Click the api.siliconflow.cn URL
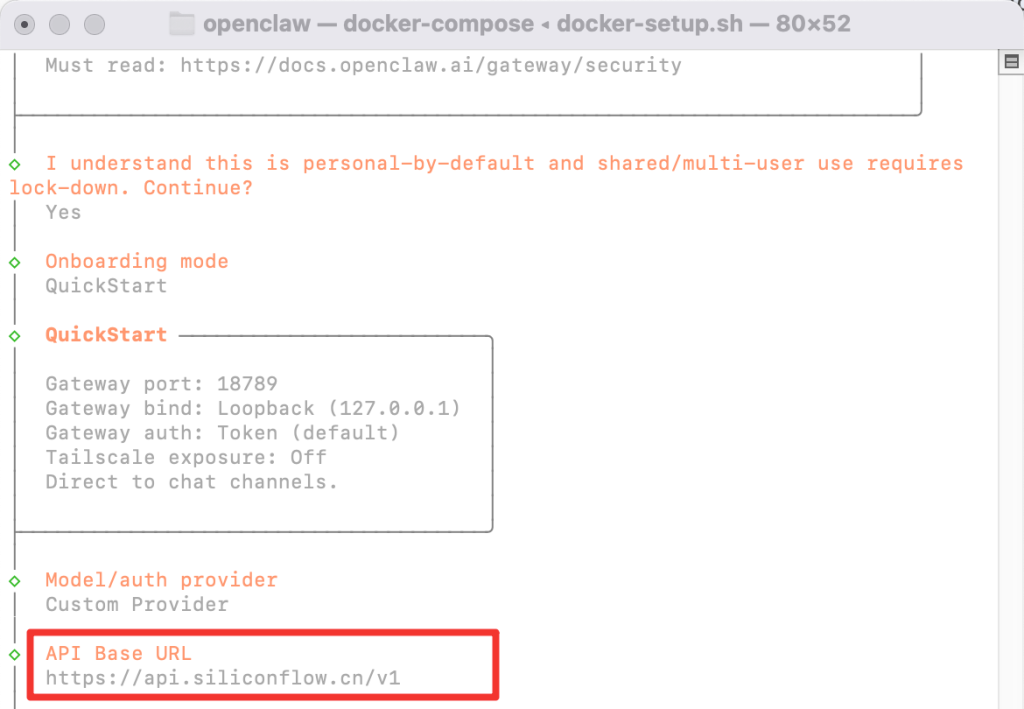Image resolution: width=1024 pixels, height=709 pixels. pos(222,678)
